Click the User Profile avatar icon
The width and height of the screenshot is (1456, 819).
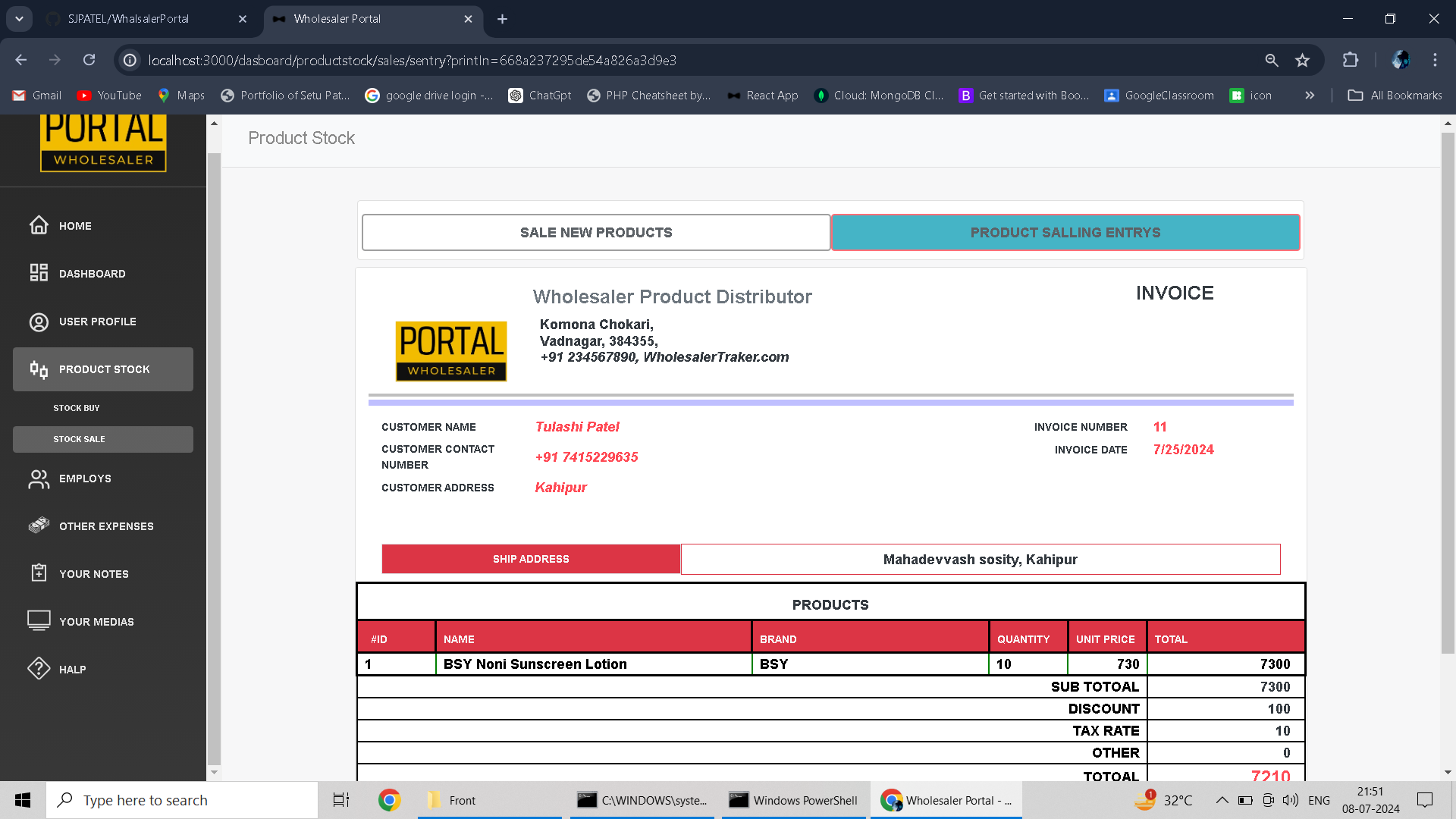(x=39, y=322)
